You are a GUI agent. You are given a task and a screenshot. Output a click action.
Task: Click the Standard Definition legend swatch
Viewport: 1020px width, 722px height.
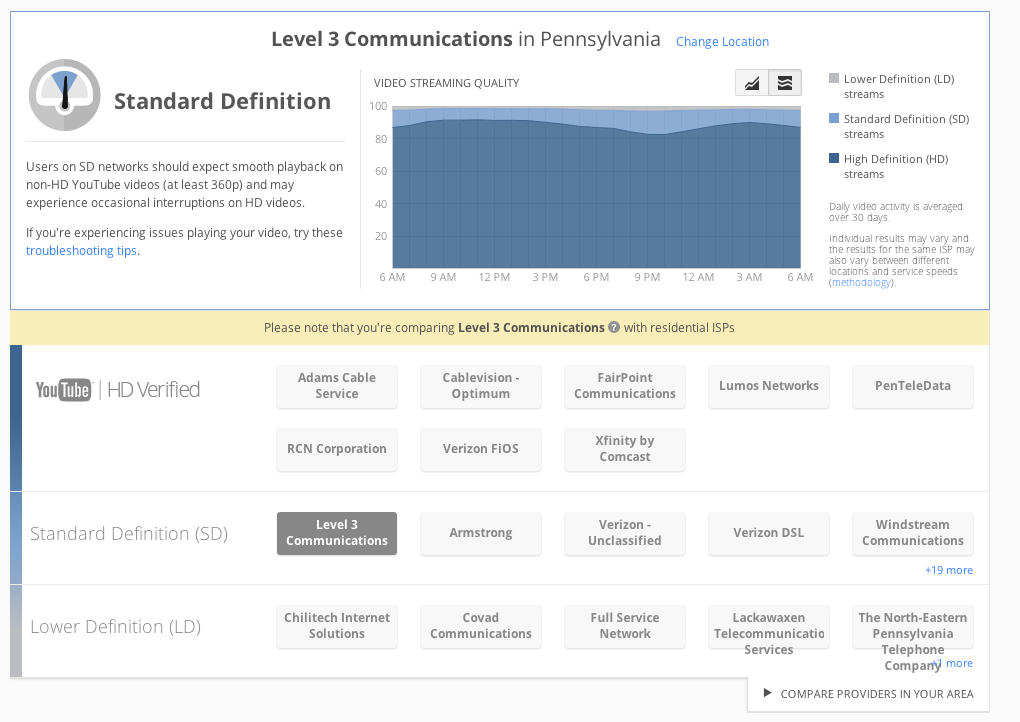click(x=834, y=119)
